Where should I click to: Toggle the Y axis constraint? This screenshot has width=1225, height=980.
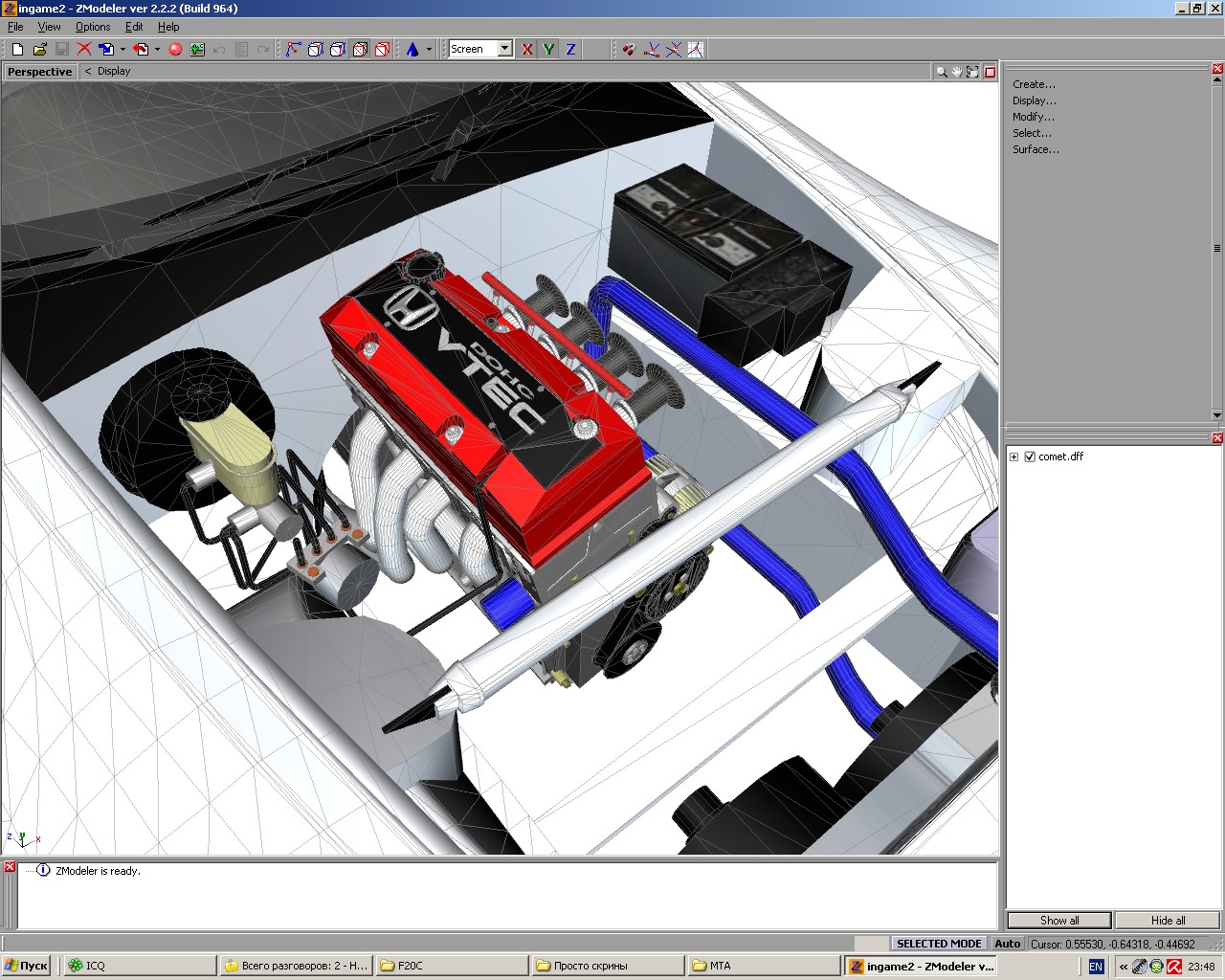pos(548,49)
